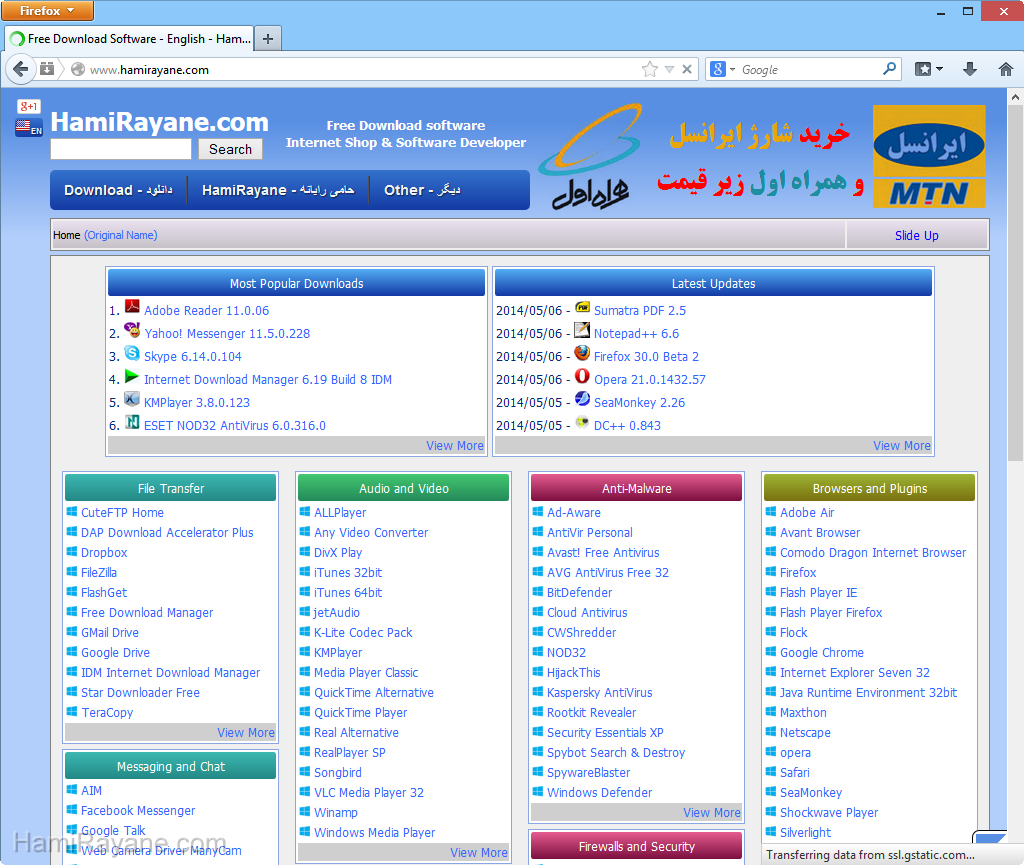The height and width of the screenshot is (865, 1024).
Task: Expand the bookmarks button dropdown arrow
Action: pyautogui.click(x=940, y=69)
